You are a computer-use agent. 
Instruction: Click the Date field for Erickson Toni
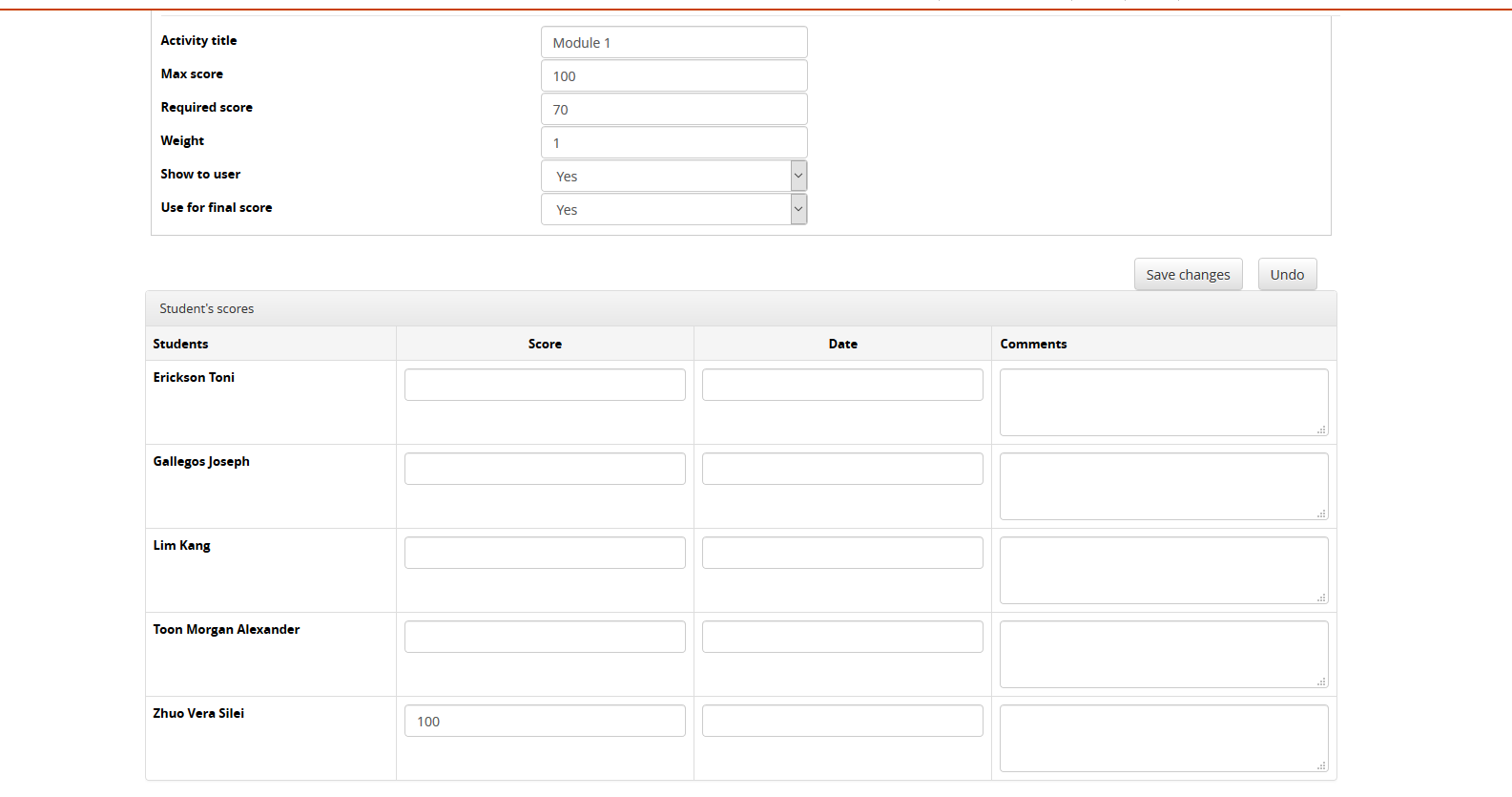click(842, 385)
